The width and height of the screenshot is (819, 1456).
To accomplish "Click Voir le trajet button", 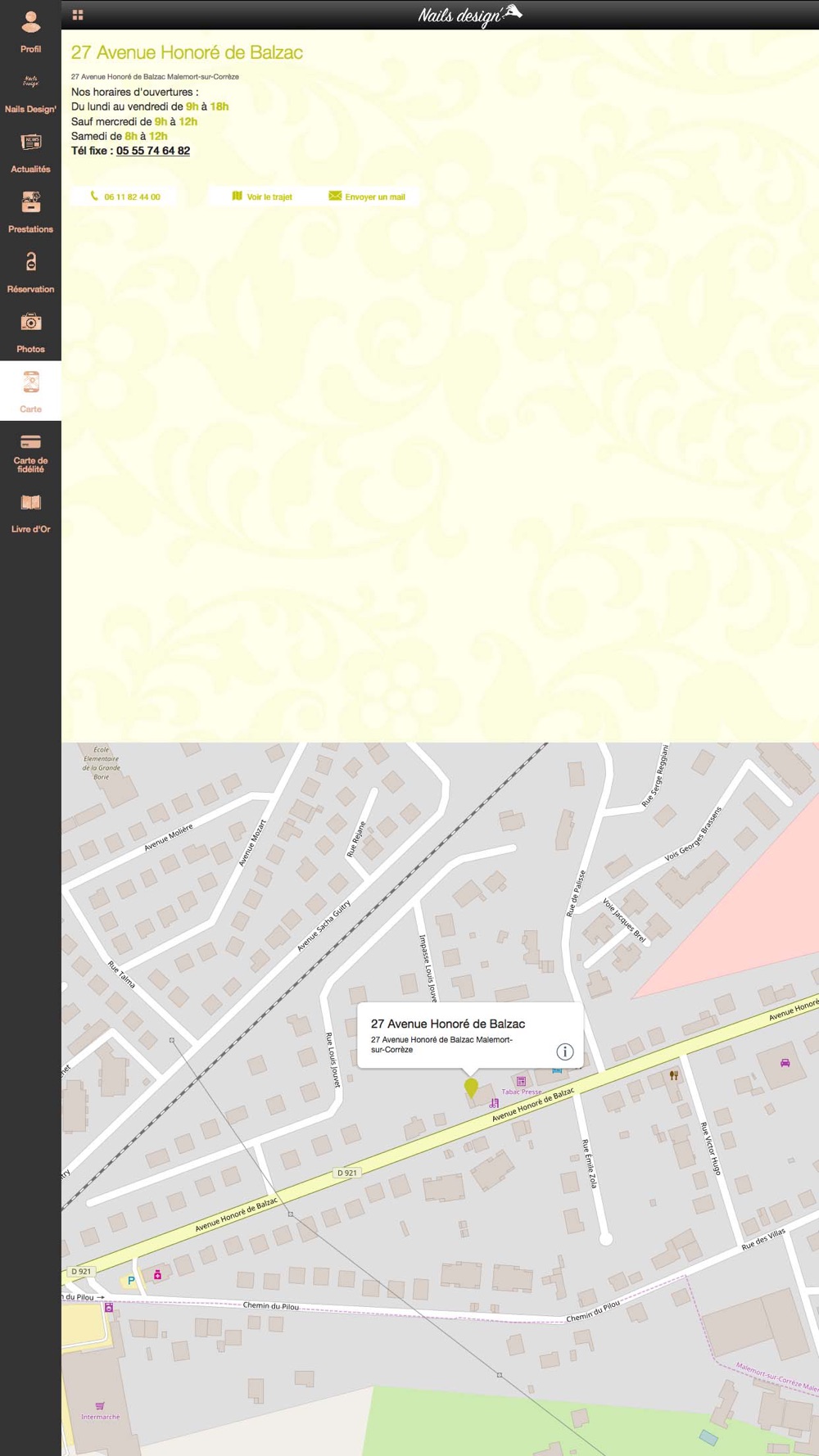I will (262, 197).
